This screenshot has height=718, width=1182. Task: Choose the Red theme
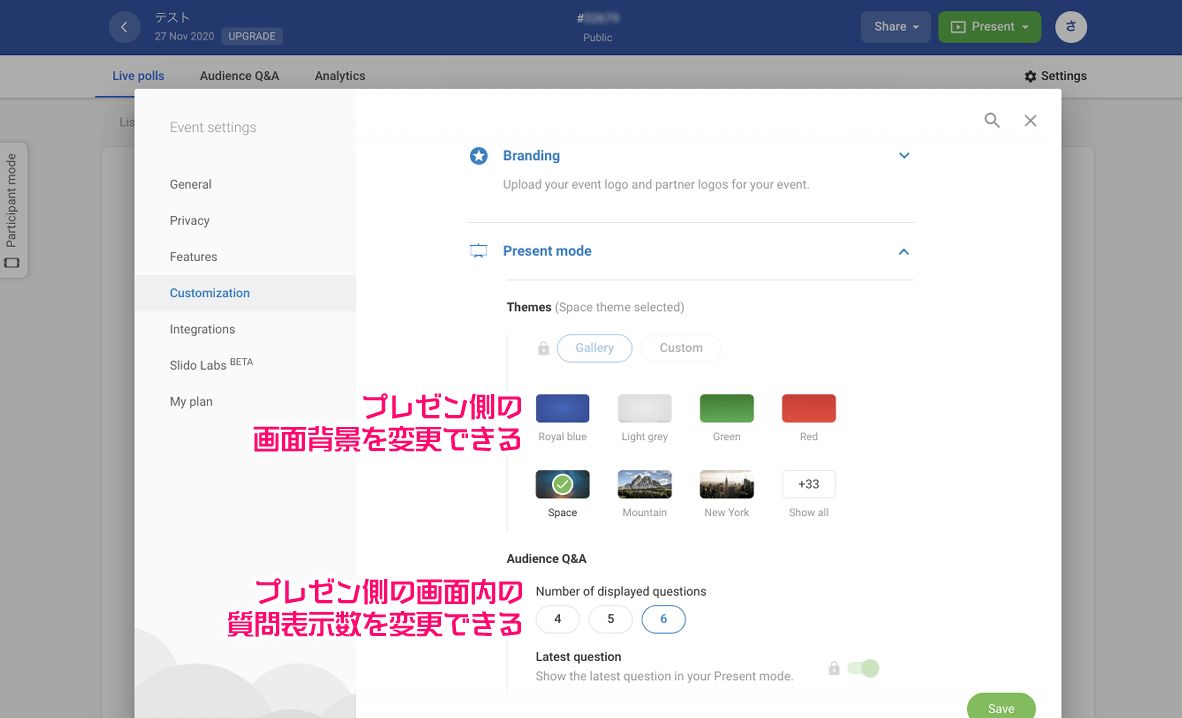[x=809, y=409]
